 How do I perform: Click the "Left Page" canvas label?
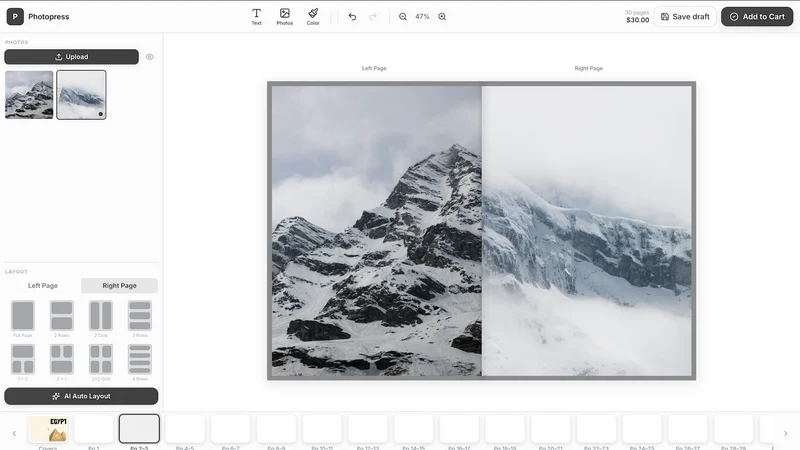pos(374,68)
